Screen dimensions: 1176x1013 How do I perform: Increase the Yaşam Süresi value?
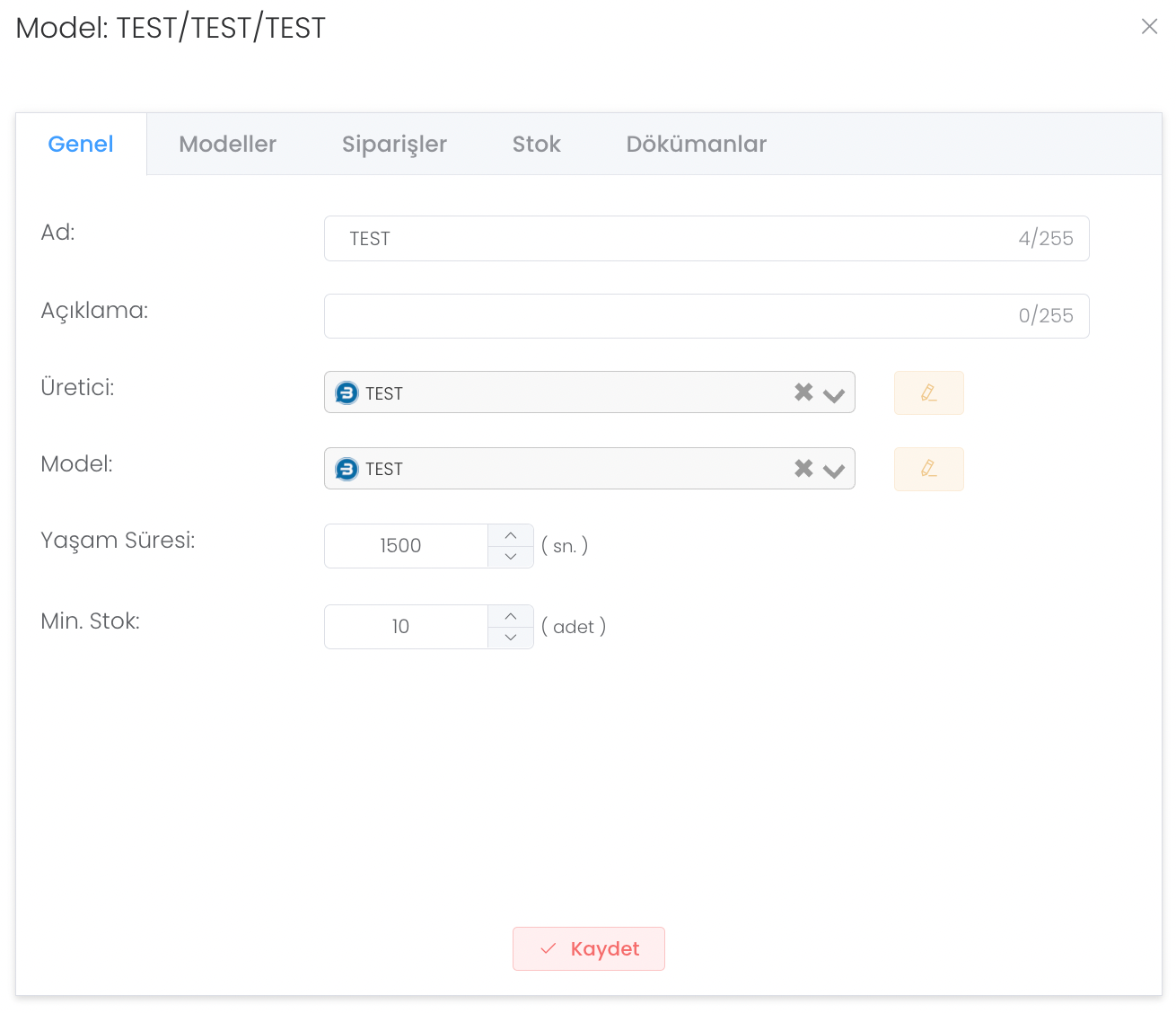click(x=511, y=535)
